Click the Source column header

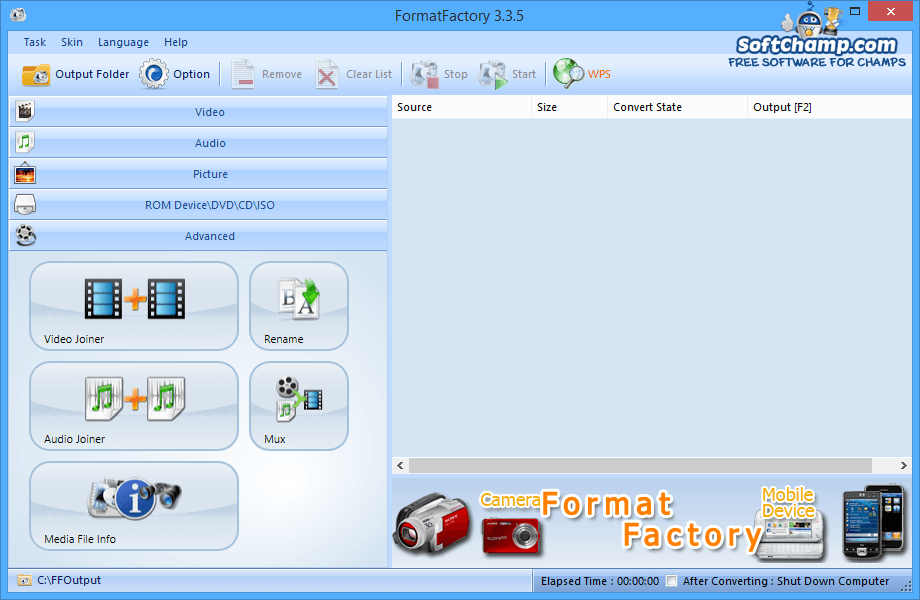(x=462, y=107)
